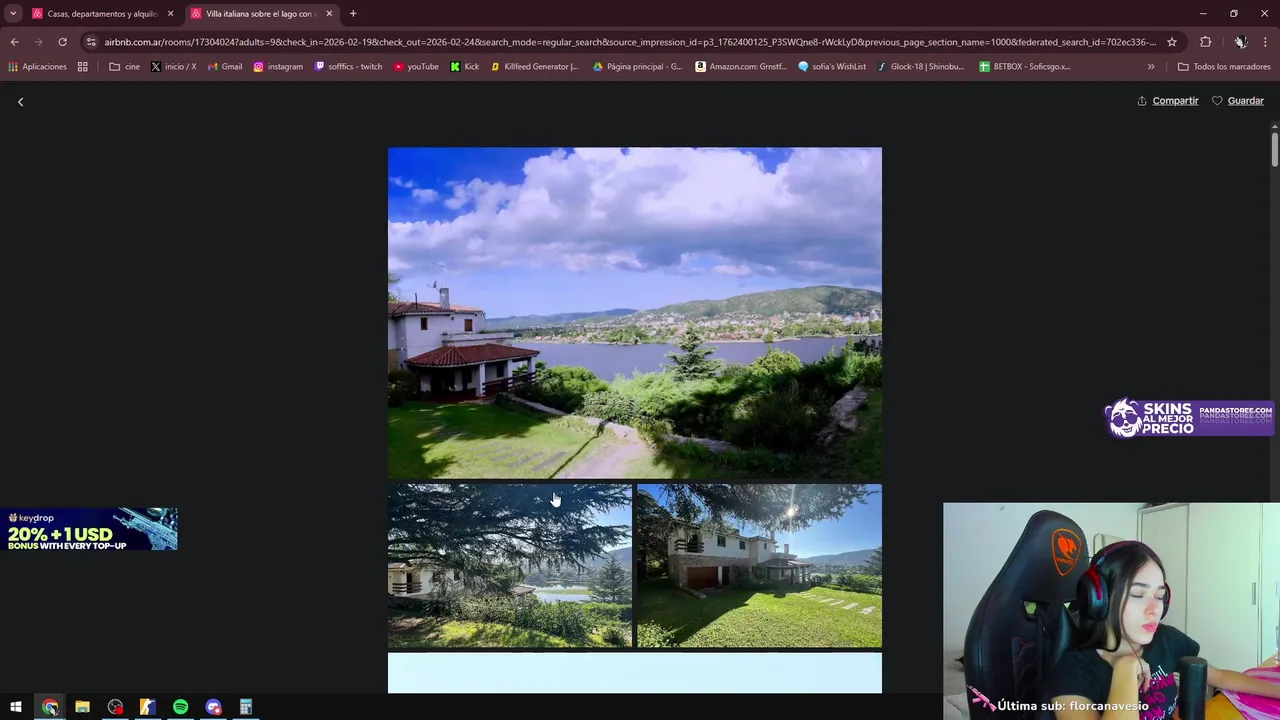Open the site information icon in address bar

91,42
